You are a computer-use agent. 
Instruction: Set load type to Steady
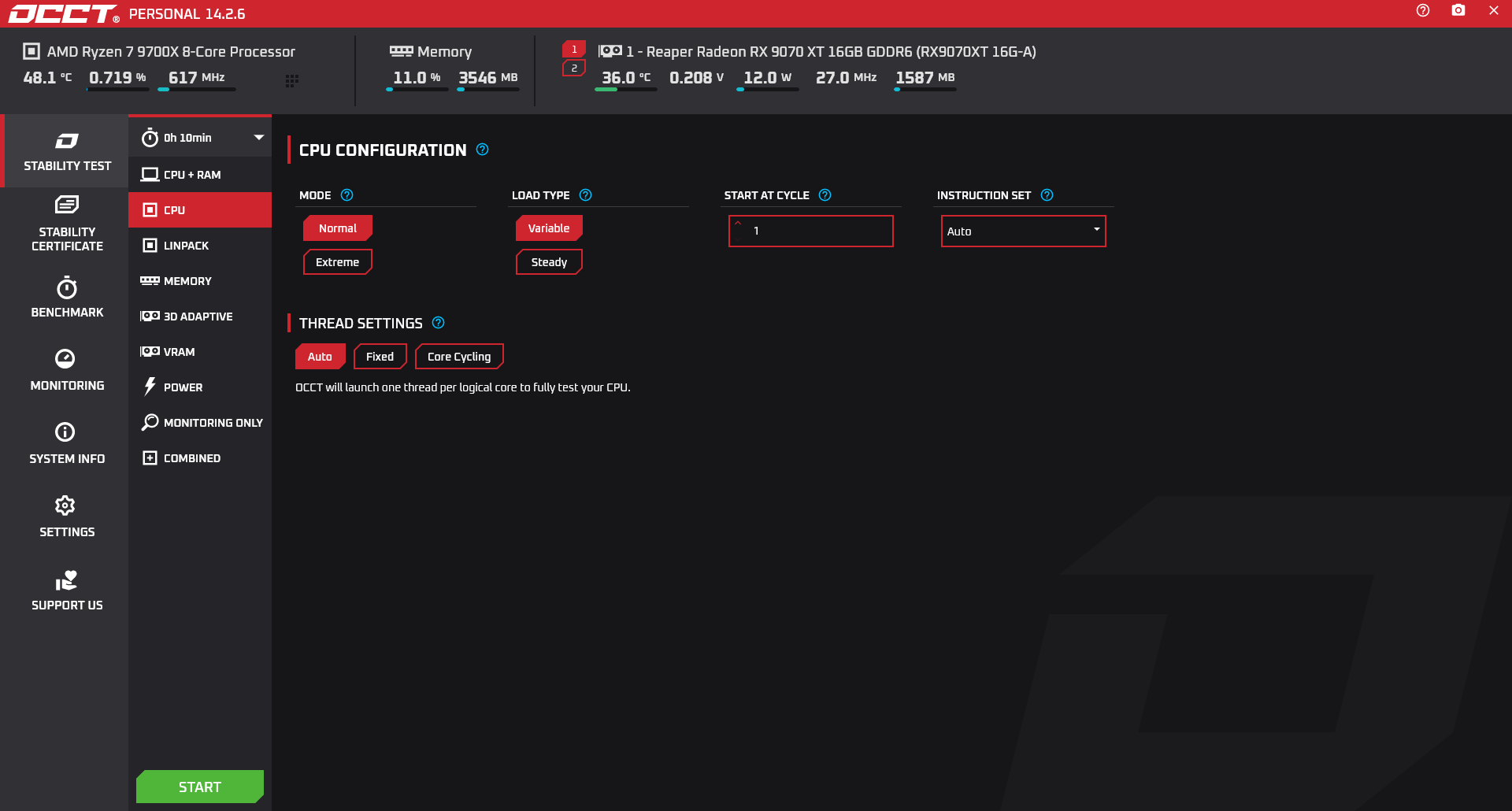coord(549,262)
